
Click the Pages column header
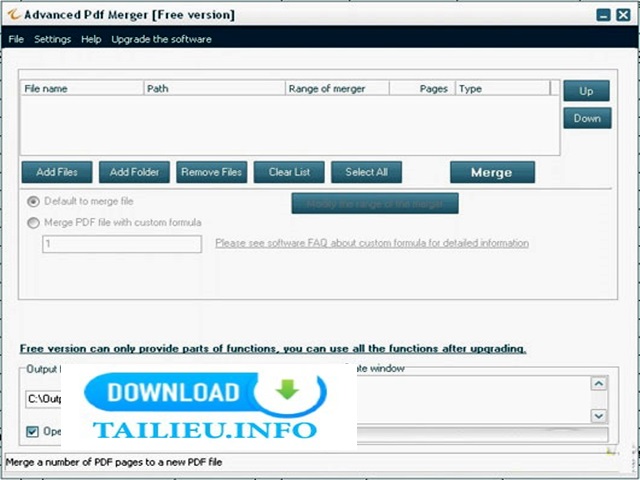click(422, 89)
